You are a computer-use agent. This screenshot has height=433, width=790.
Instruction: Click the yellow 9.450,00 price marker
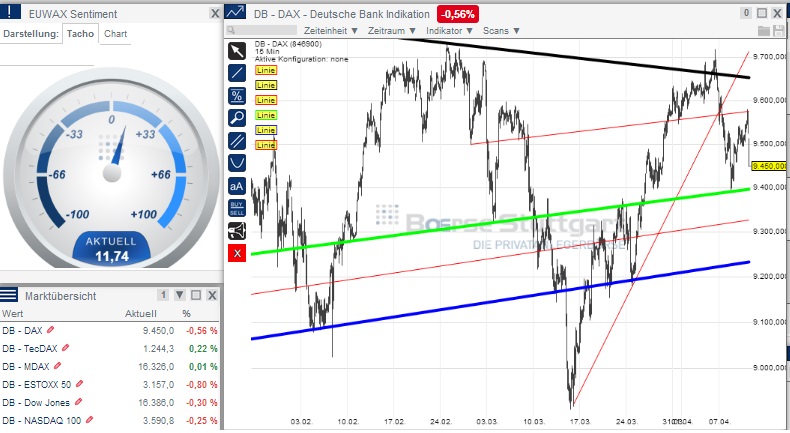769,166
